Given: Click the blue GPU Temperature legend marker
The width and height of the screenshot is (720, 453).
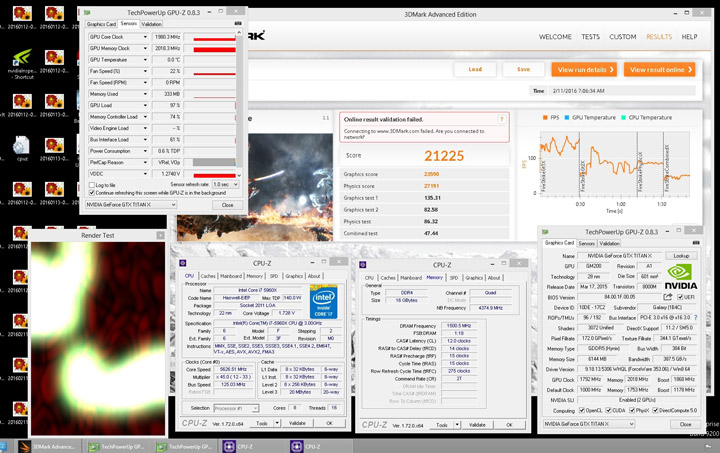Looking at the screenshot, I should (567, 117).
